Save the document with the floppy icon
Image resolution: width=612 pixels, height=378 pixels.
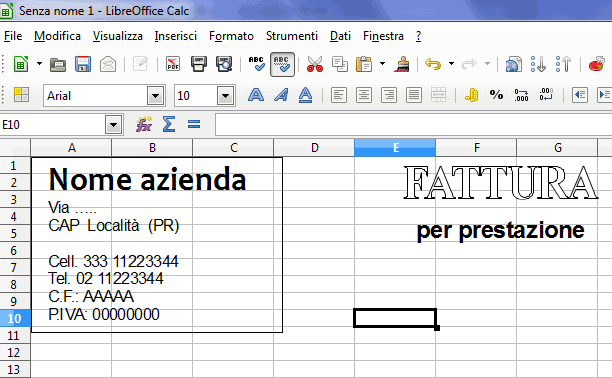(x=83, y=64)
